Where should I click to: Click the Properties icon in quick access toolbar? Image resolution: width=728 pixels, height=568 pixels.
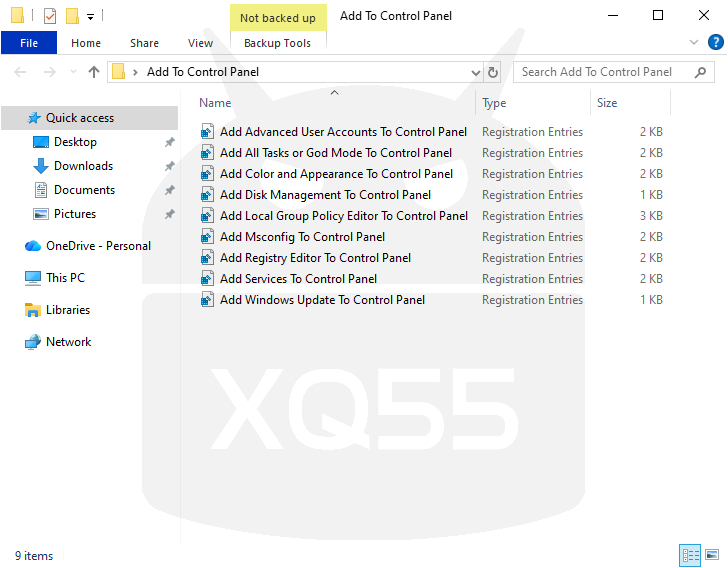50,16
